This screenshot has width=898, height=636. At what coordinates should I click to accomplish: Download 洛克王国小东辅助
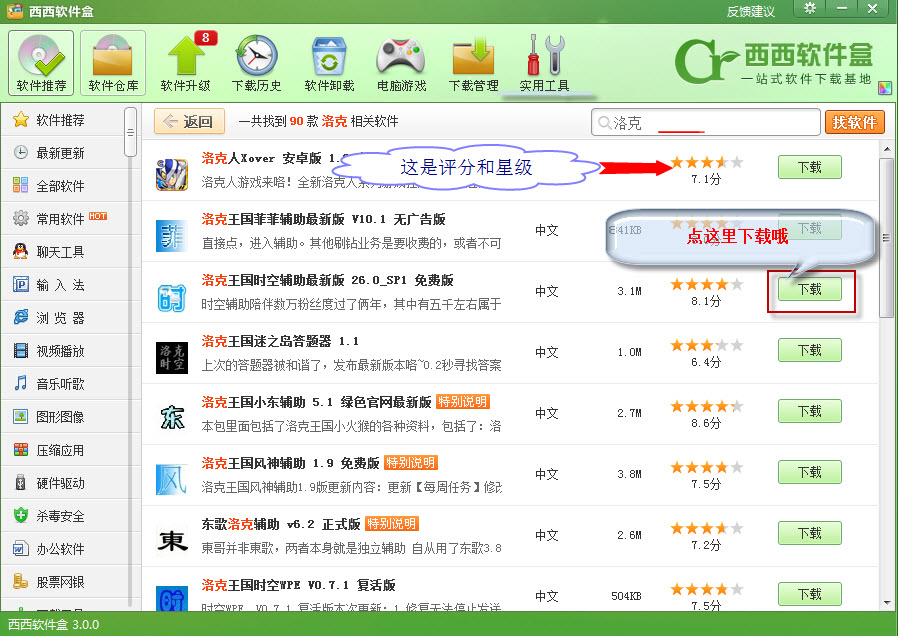tap(810, 411)
